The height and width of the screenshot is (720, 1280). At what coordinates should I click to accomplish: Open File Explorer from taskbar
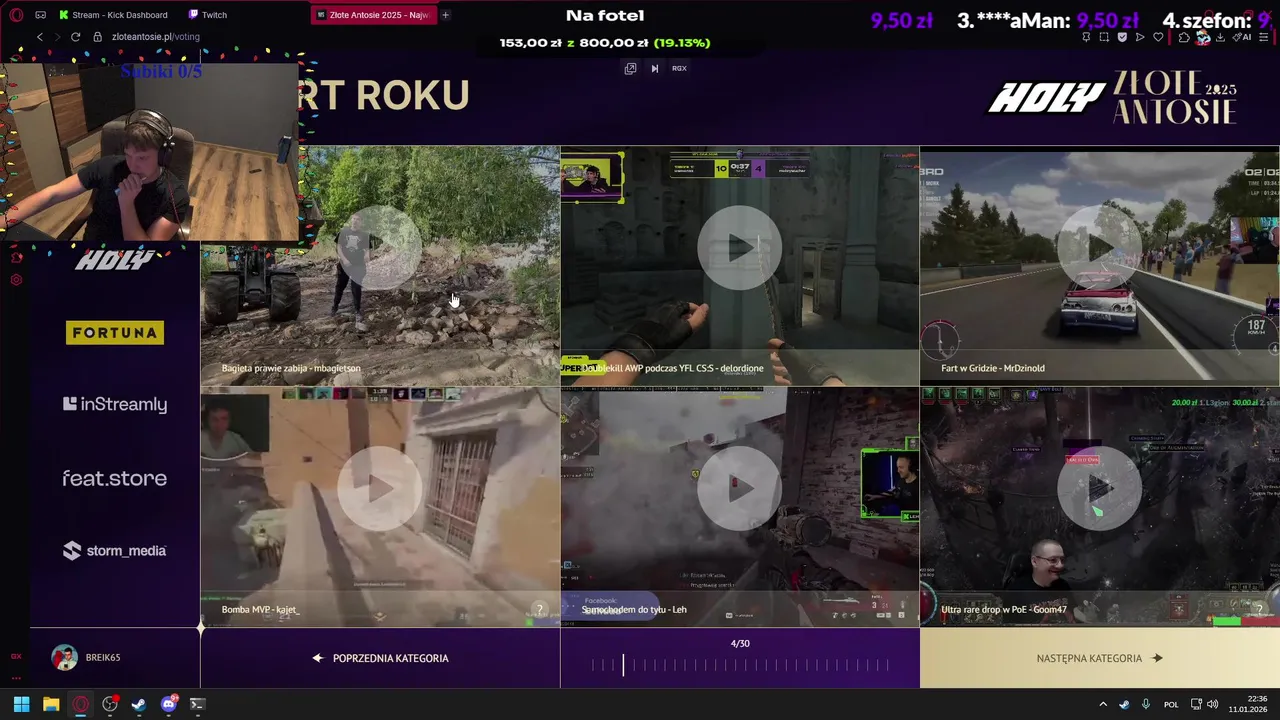(51, 704)
